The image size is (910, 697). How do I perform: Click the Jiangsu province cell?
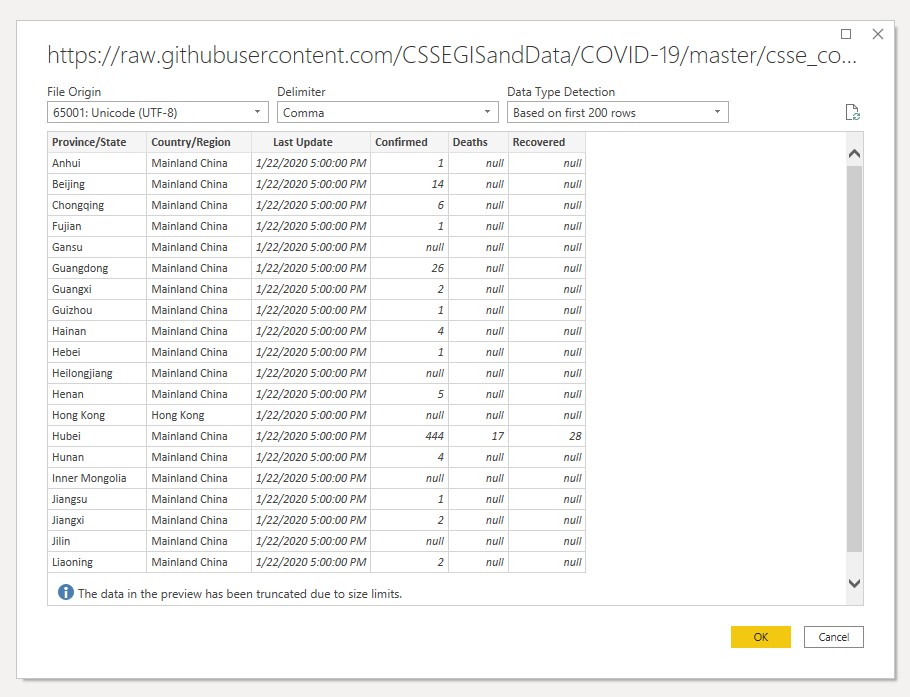(x=97, y=499)
